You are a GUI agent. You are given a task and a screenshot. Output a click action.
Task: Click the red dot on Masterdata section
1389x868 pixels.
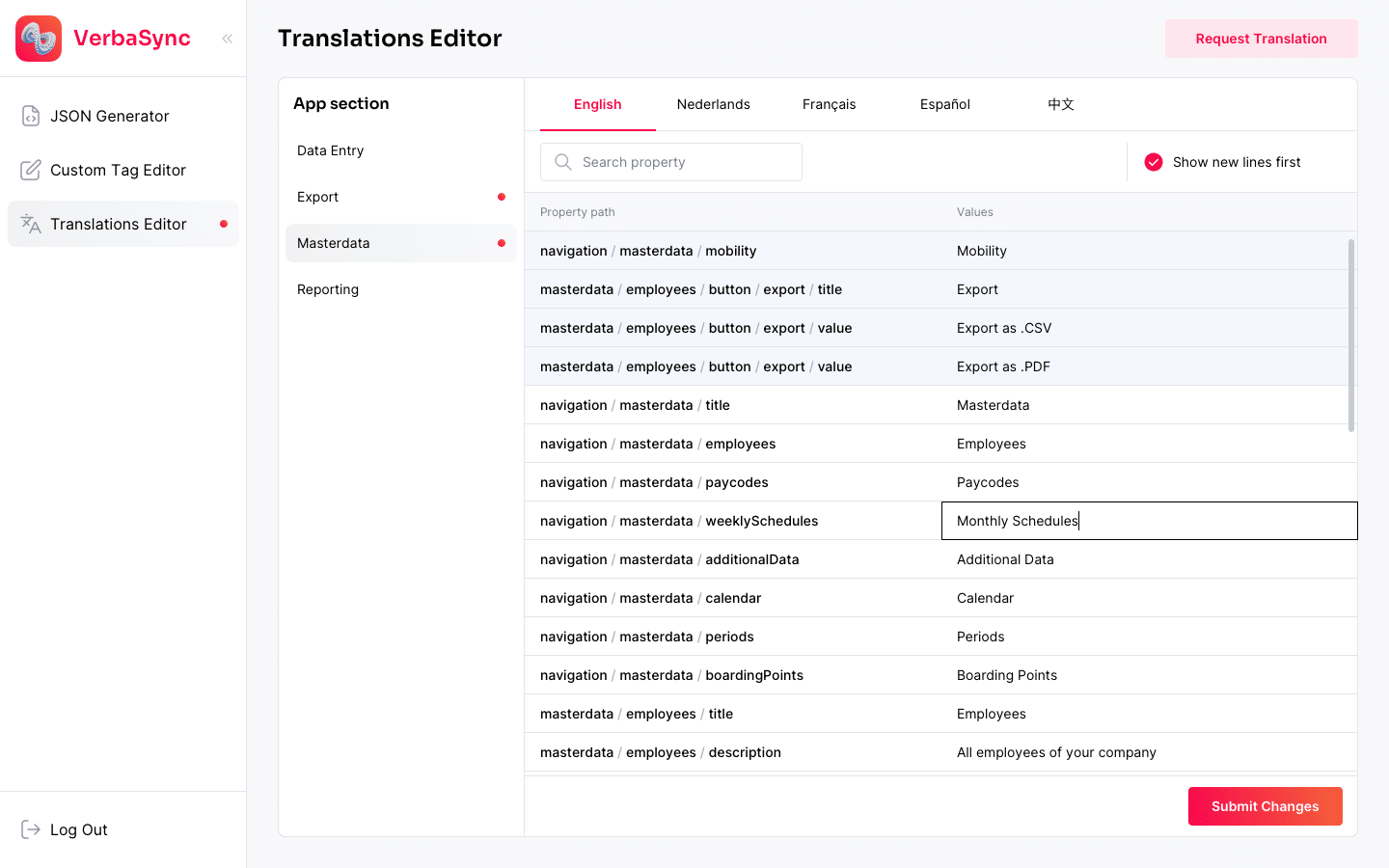(501, 243)
